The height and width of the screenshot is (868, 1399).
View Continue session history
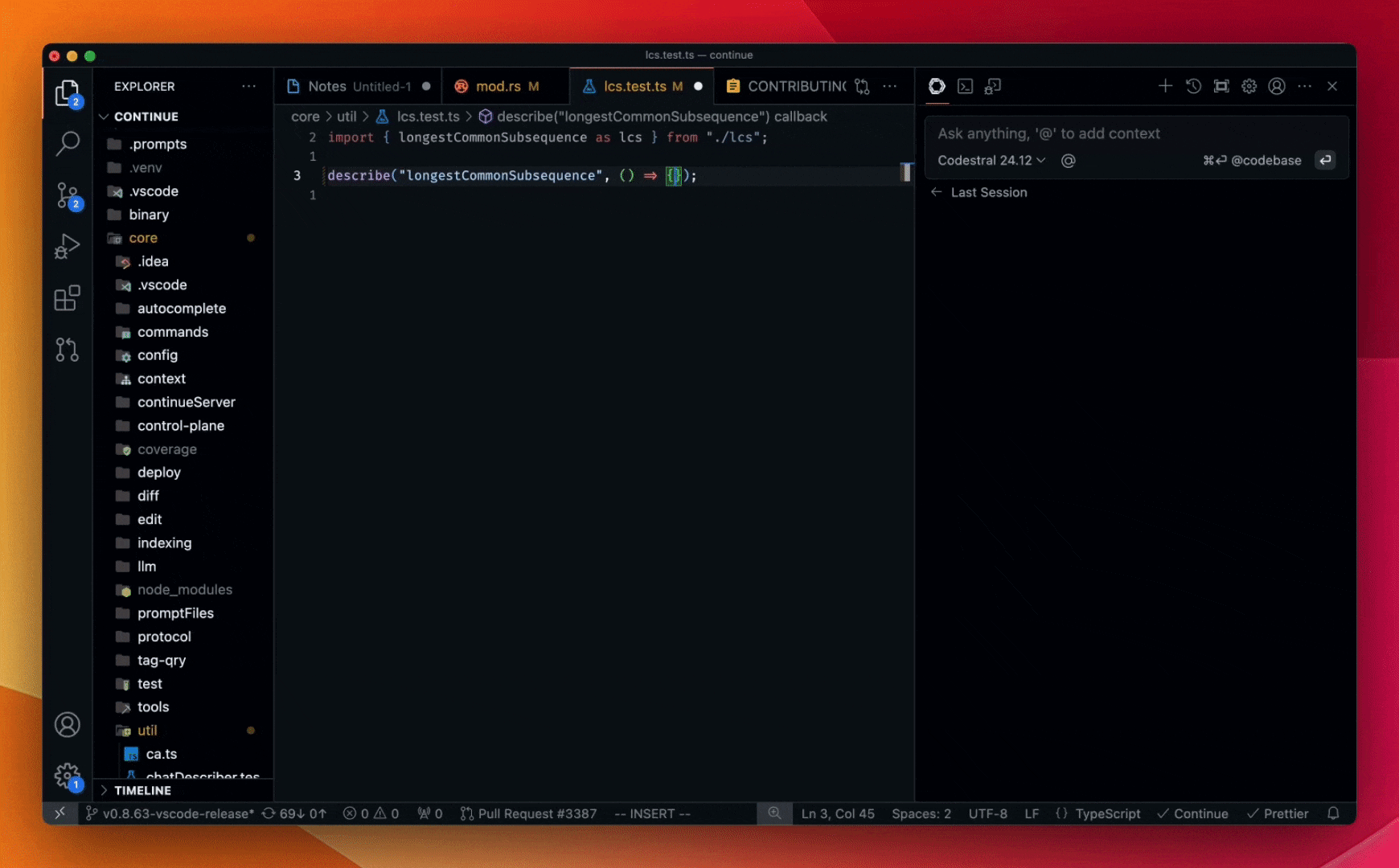click(1193, 86)
